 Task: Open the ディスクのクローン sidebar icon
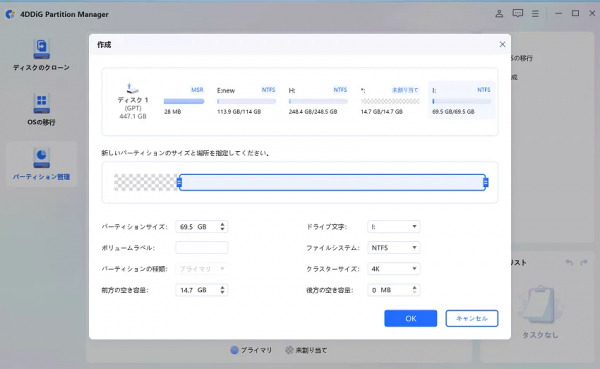[x=41, y=49]
